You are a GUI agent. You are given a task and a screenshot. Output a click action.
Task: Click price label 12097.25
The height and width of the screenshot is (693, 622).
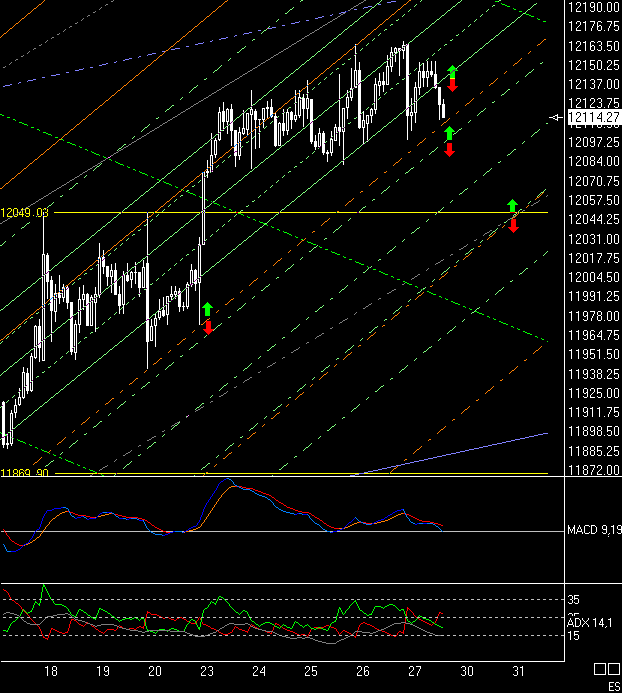point(594,142)
